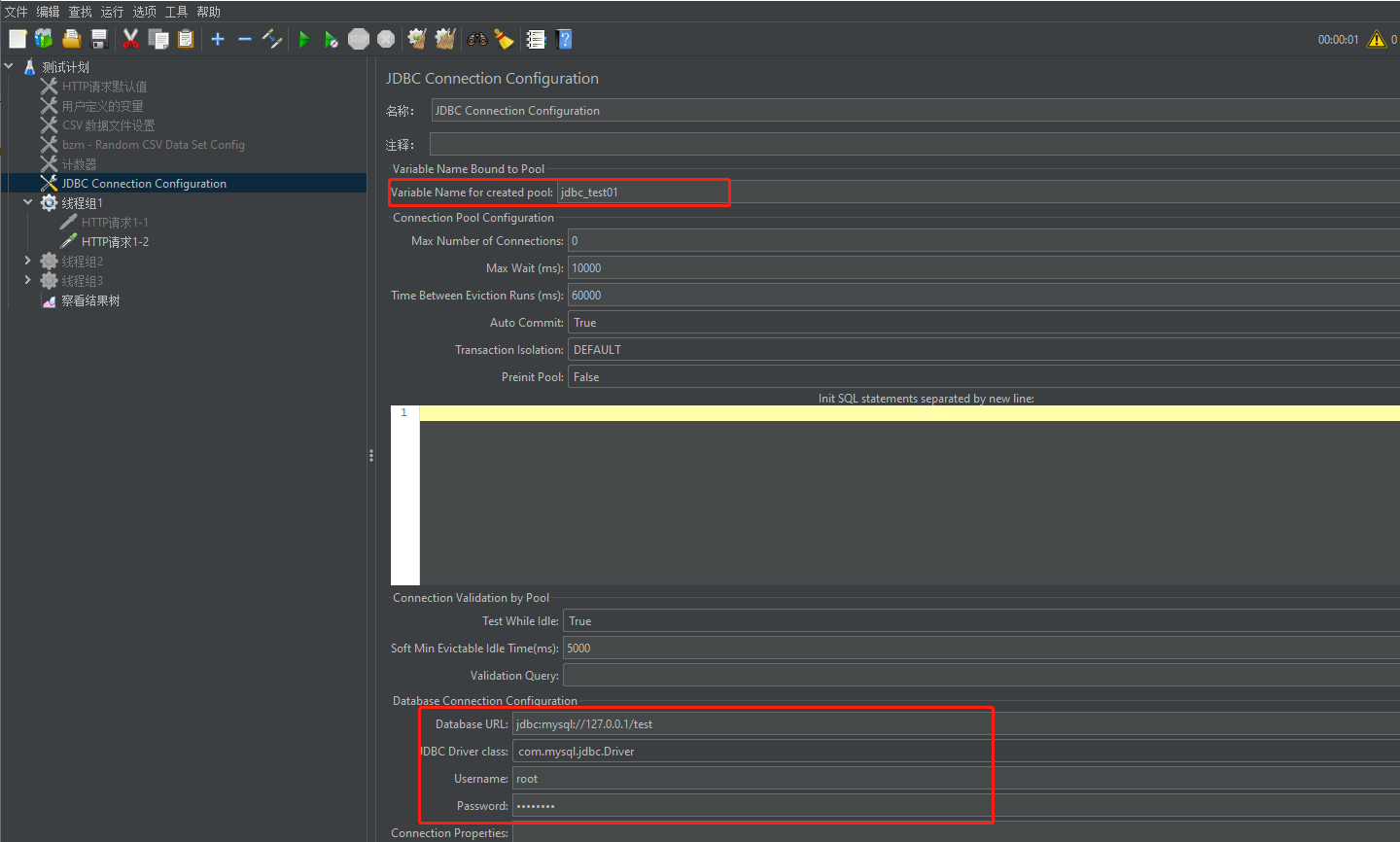Select 测试计划 root in the tree
Screen dimensions: 1400x842
click(65, 67)
